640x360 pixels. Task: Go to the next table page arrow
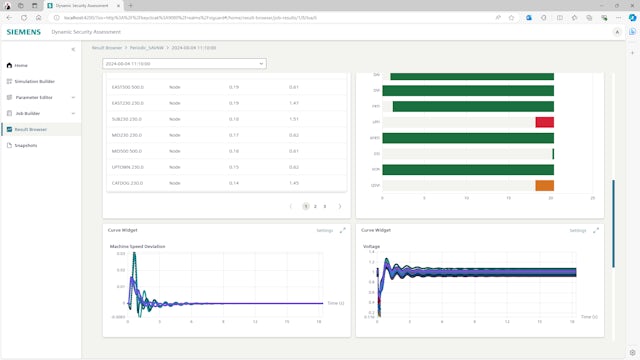click(340, 207)
